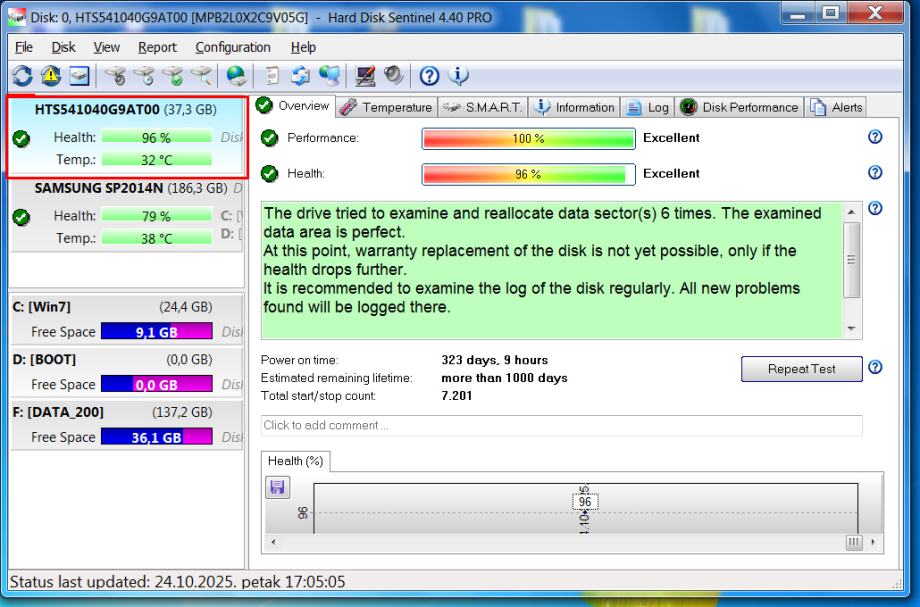Select the F: [DATA_200] partition
Image resolution: width=920 pixels, height=607 pixels.
tap(127, 425)
